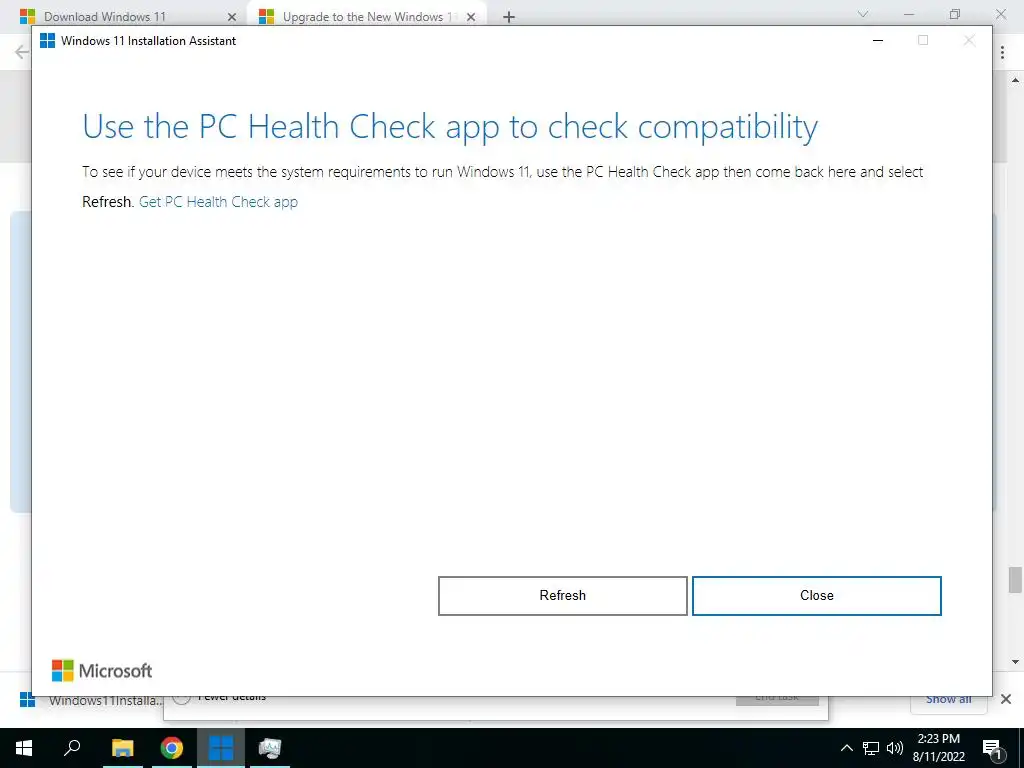Open File Explorer from the taskbar
Viewport: 1024px width, 768px height.
click(122, 748)
